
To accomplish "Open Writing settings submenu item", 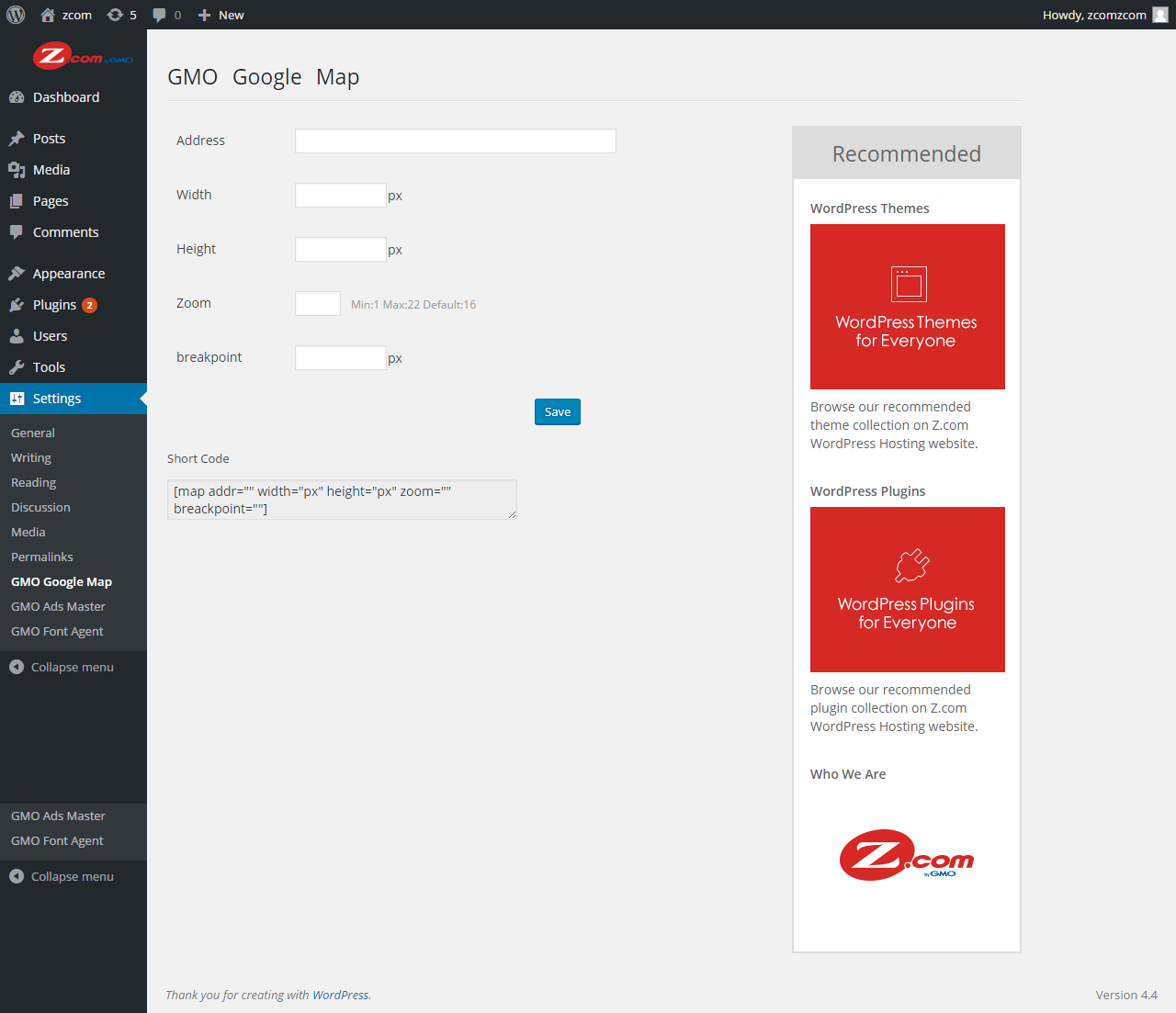I will pyautogui.click(x=31, y=457).
